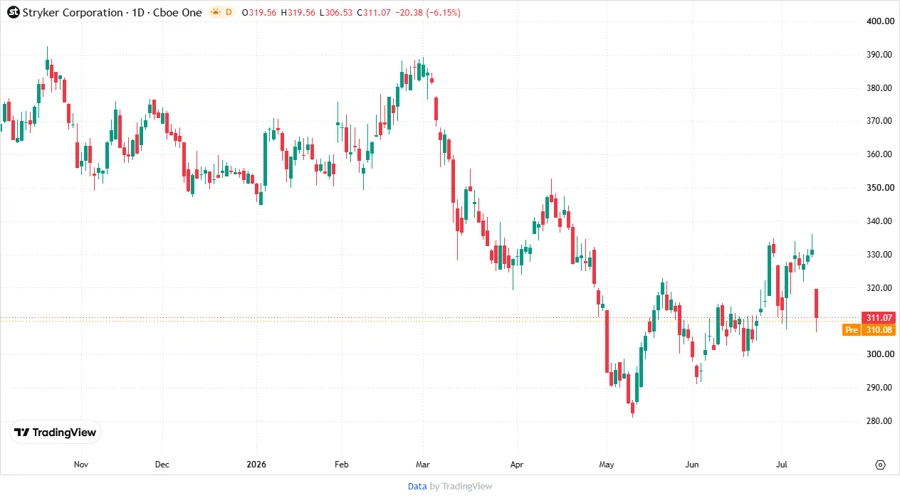The height and width of the screenshot is (498, 900).
Task: Click the 290.00 price axis label
Action: (880, 387)
